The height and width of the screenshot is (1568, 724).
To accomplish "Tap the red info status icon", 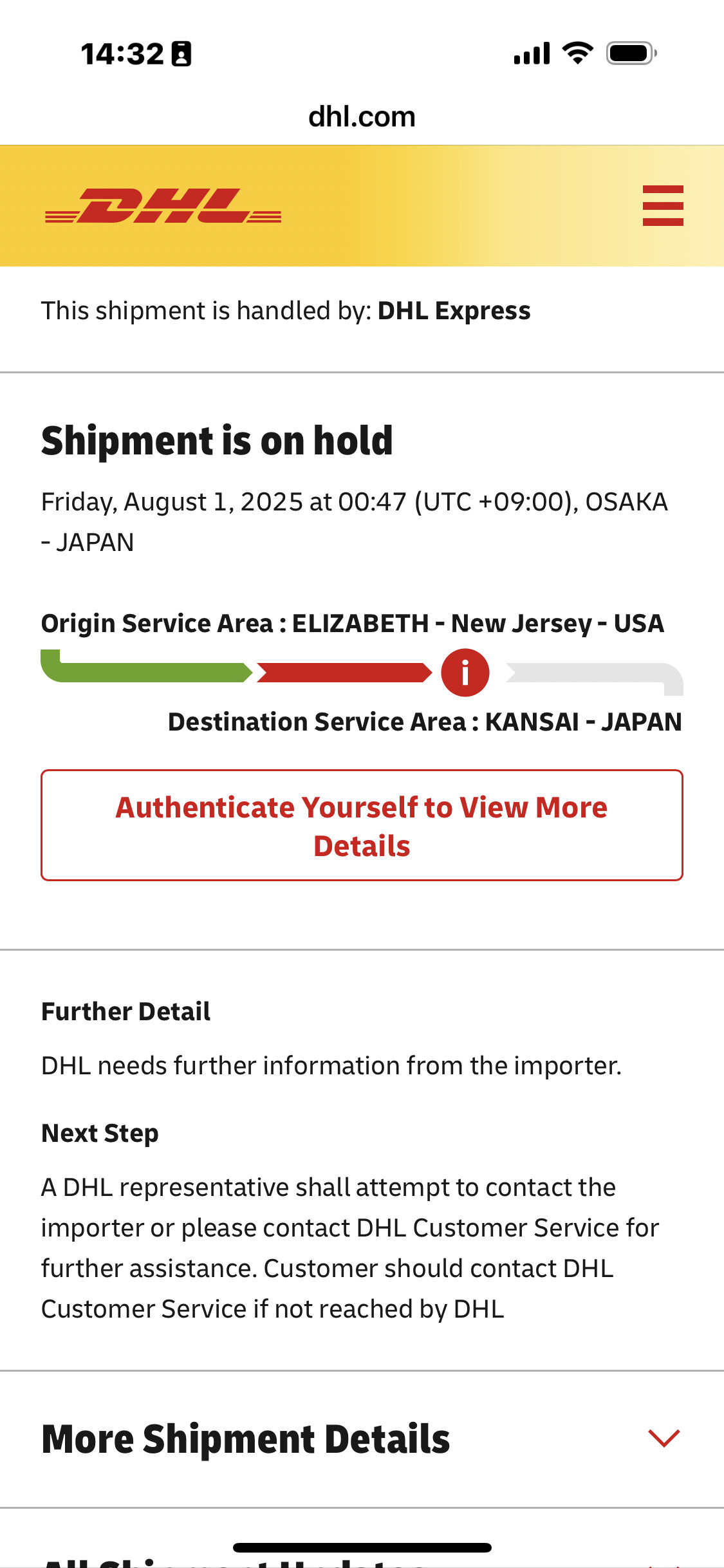I will pyautogui.click(x=465, y=673).
